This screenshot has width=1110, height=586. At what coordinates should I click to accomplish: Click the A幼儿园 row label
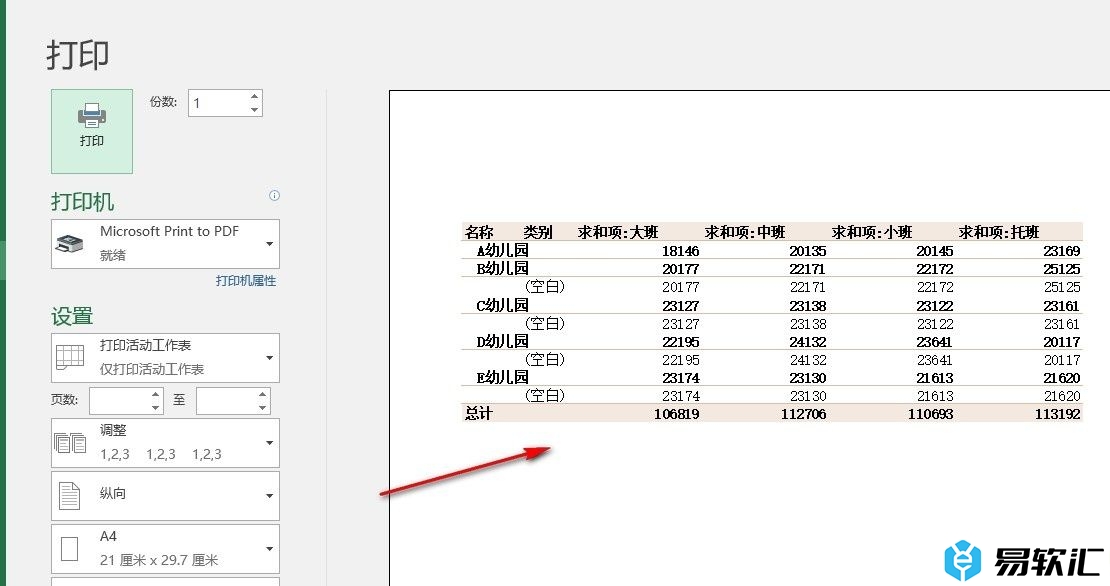click(503, 250)
